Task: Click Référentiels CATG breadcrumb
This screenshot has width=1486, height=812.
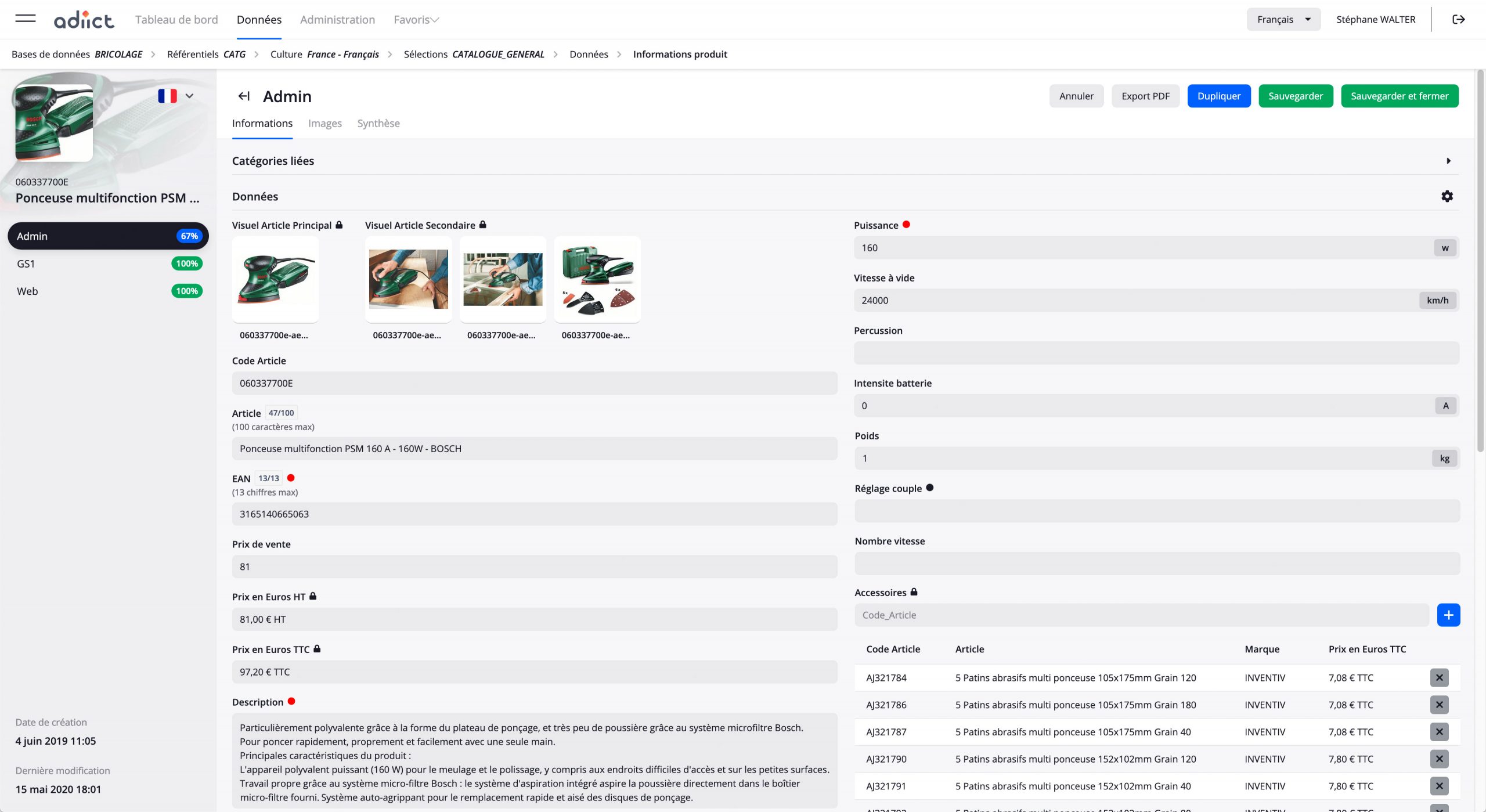Action: click(x=206, y=54)
